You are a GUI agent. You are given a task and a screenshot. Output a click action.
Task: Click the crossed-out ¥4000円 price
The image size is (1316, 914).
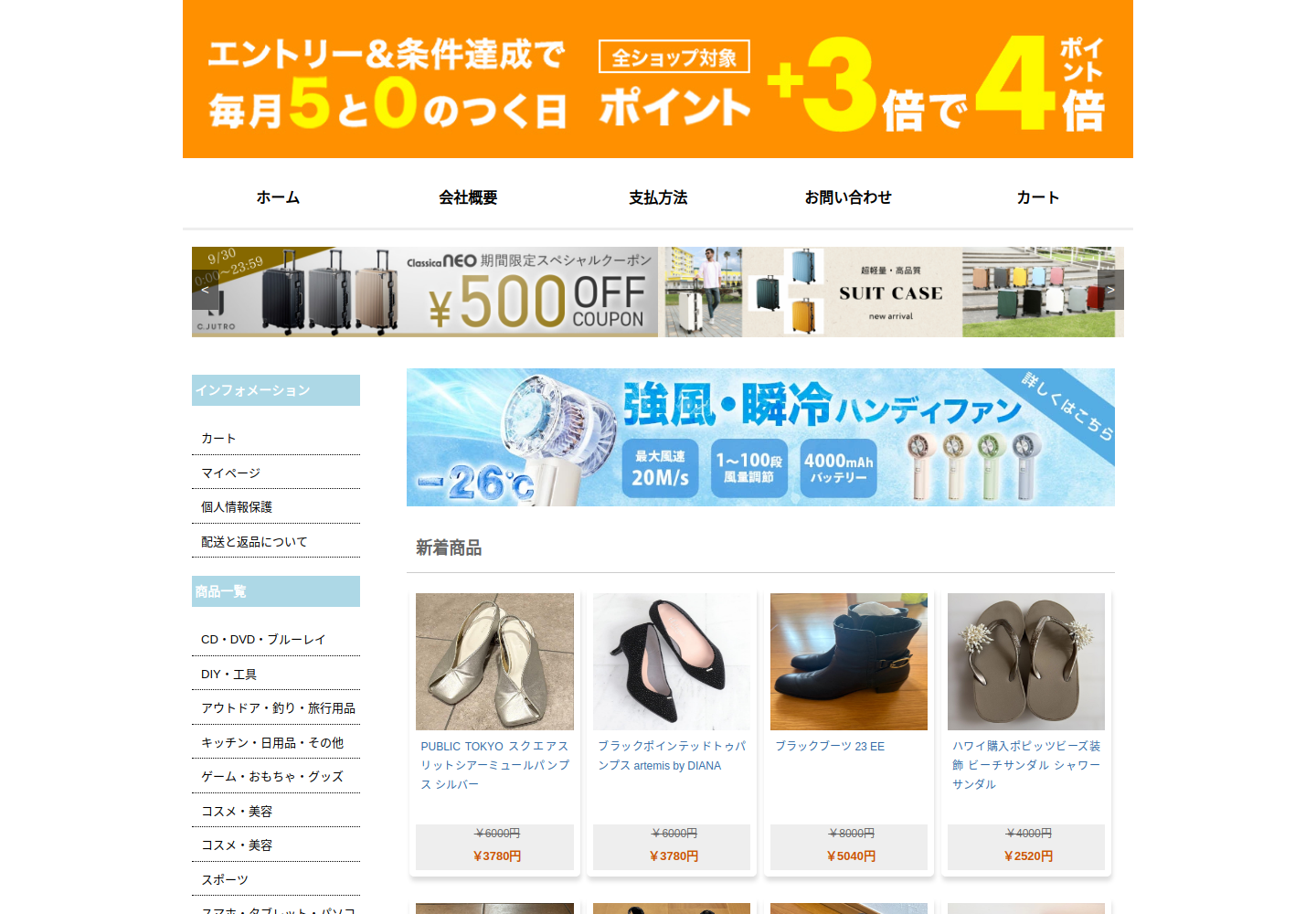1028,834
